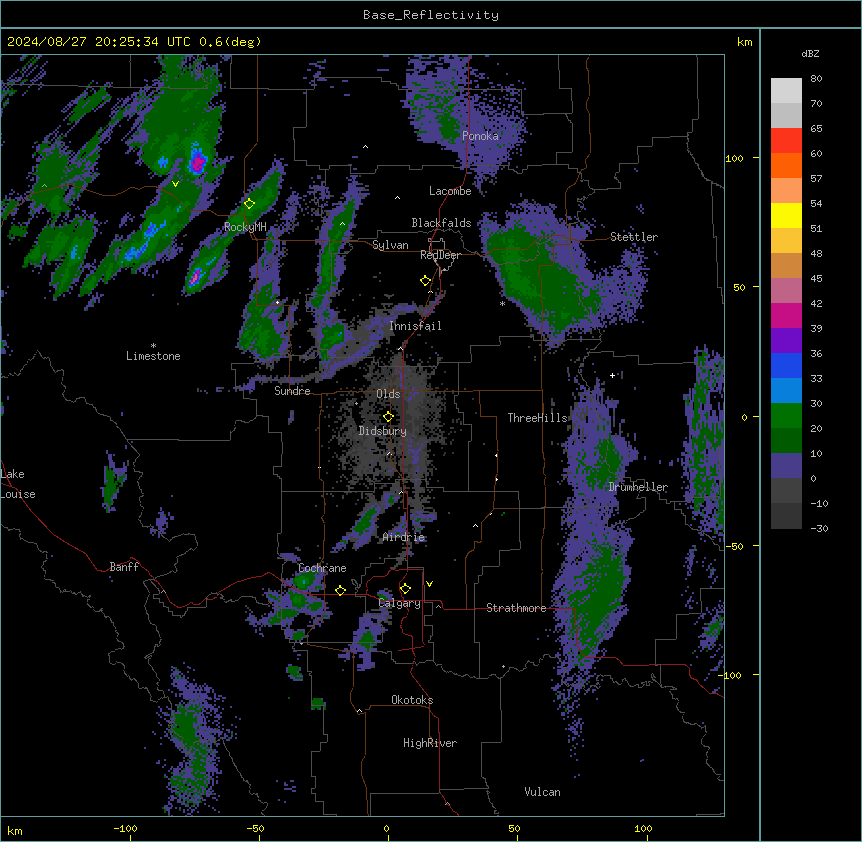Click the Calgary city label
862x842 pixels.
400,603
